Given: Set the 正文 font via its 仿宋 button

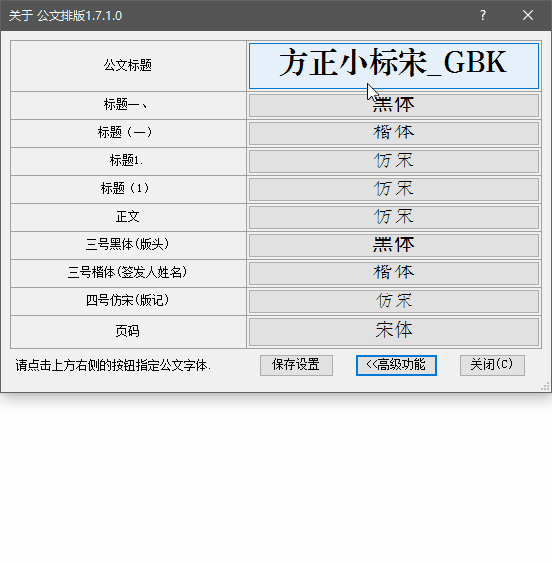Looking at the screenshot, I should pyautogui.click(x=394, y=217).
